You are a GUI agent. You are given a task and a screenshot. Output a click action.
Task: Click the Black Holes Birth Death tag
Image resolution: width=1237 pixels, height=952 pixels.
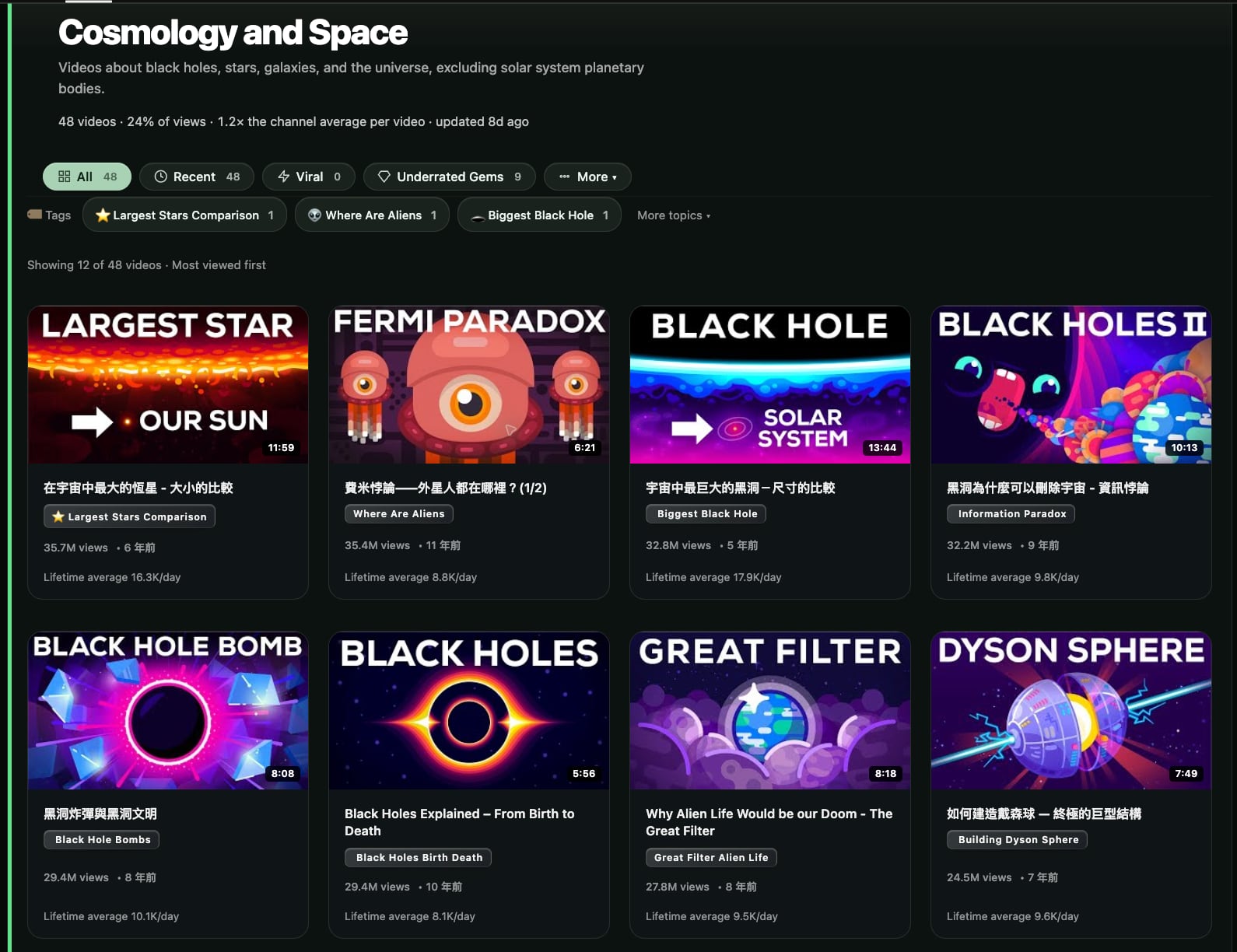tap(419, 857)
